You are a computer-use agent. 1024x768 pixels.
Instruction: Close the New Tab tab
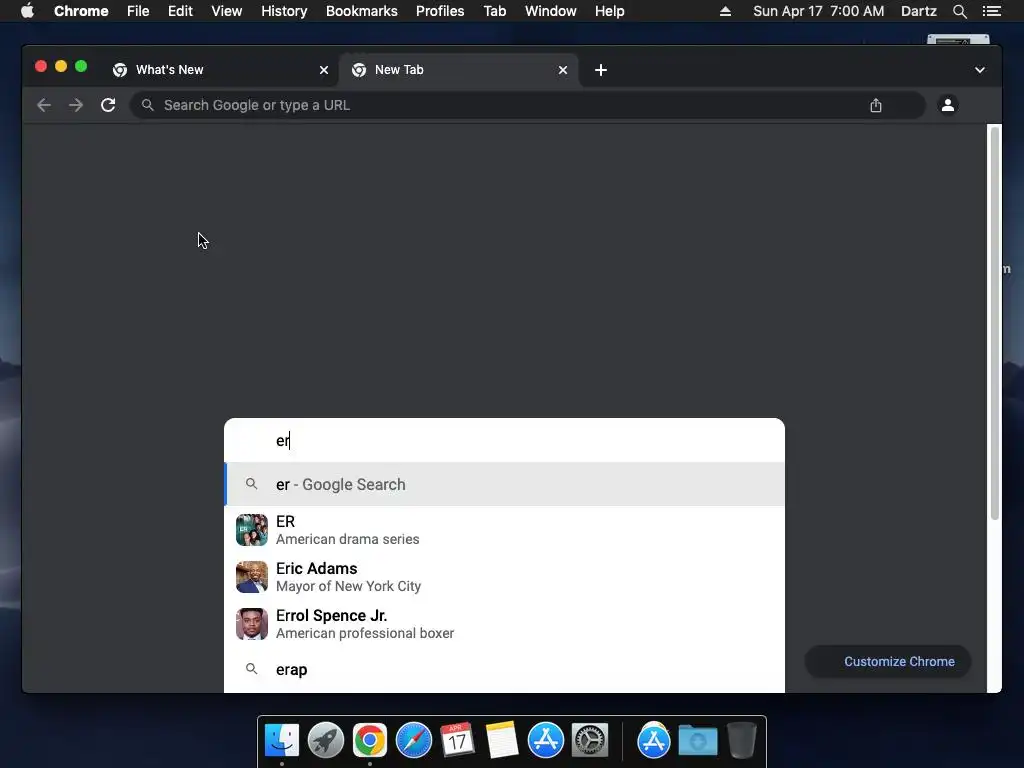tap(563, 70)
